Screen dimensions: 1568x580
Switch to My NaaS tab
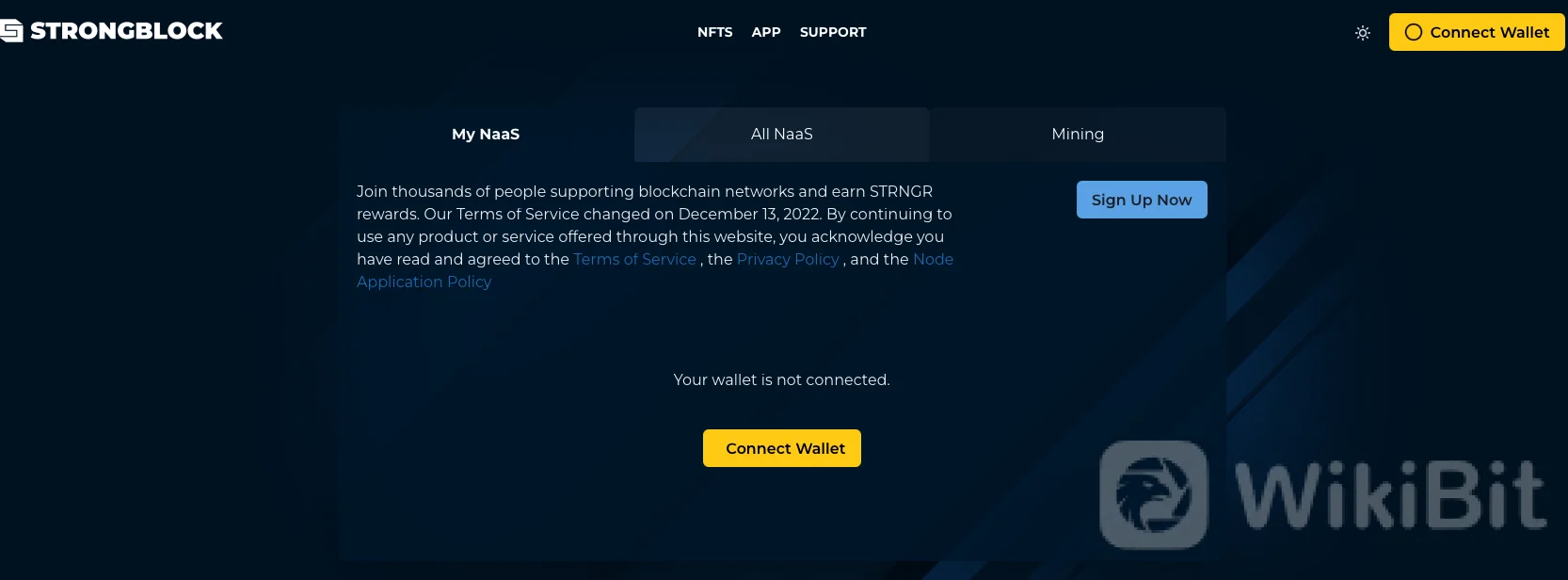[487, 135]
